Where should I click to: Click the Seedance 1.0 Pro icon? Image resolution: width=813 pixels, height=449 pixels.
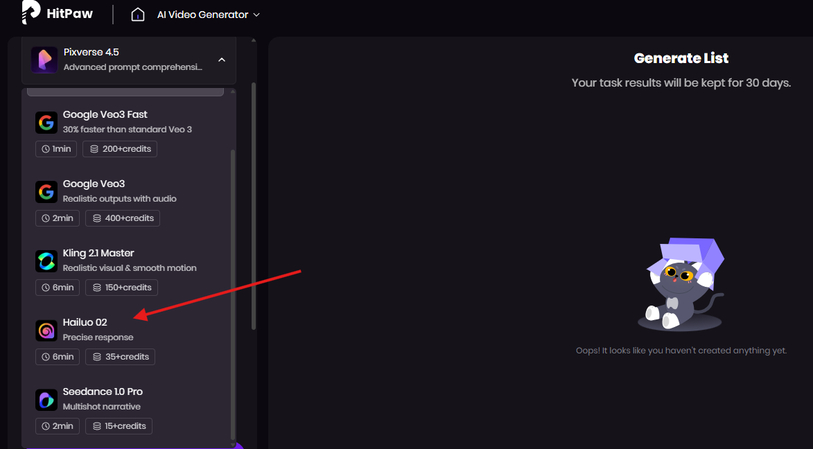tap(46, 400)
